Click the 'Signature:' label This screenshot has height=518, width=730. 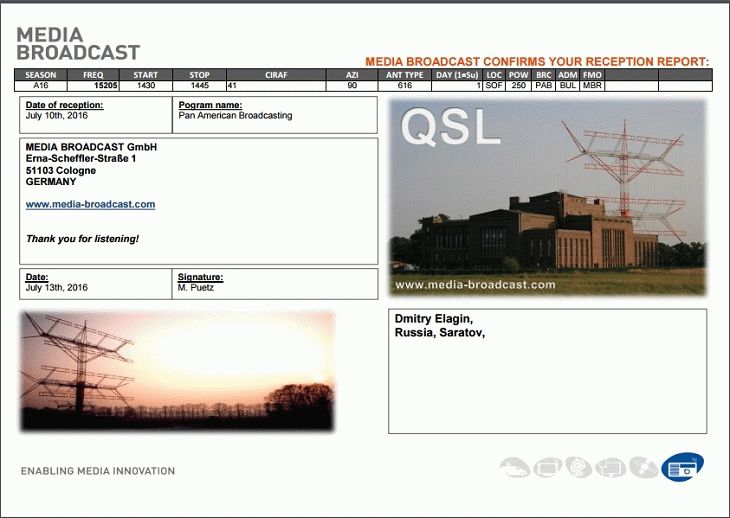point(200,277)
